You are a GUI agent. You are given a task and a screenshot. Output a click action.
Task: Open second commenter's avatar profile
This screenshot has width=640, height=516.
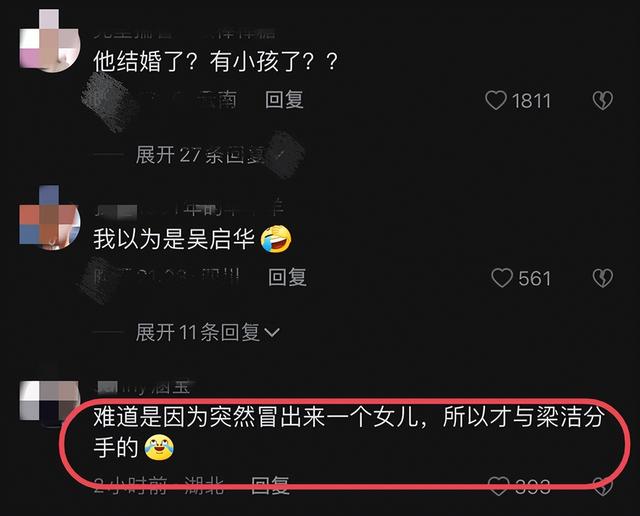tap(50, 217)
